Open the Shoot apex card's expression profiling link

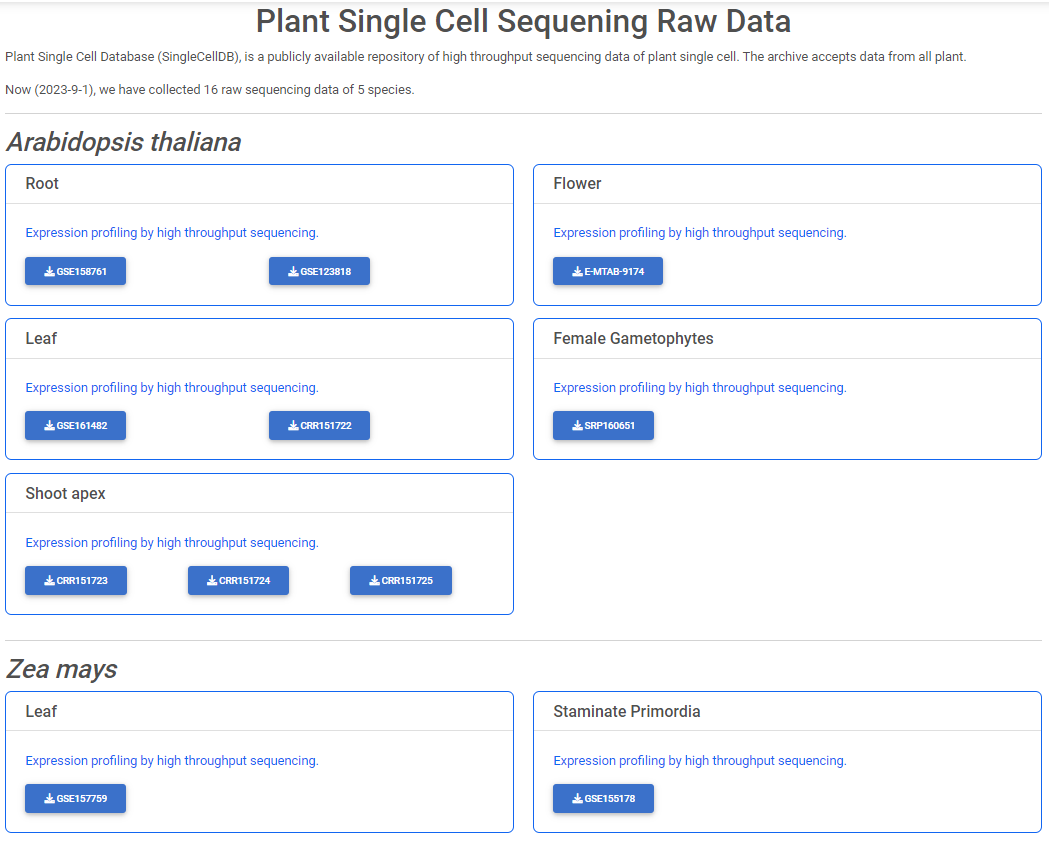click(x=172, y=542)
